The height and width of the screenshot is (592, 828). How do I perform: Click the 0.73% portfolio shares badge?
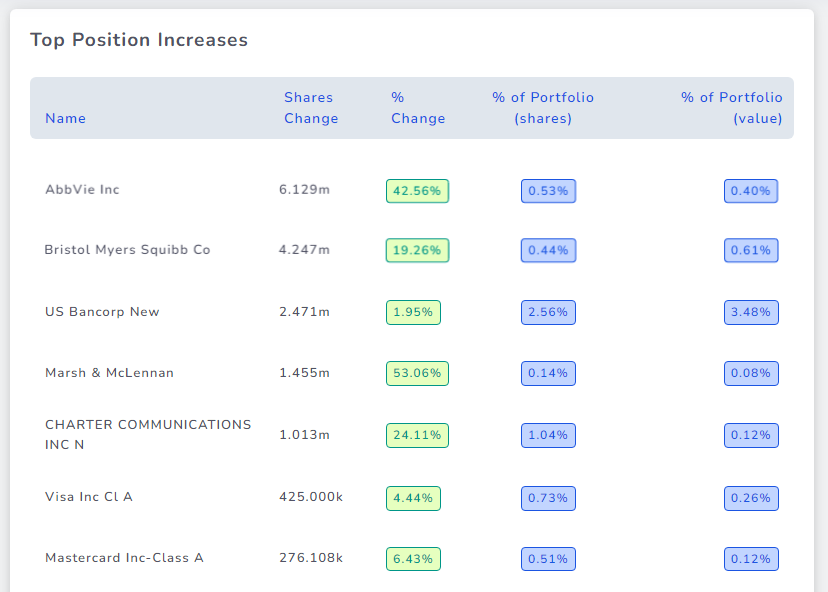point(548,498)
